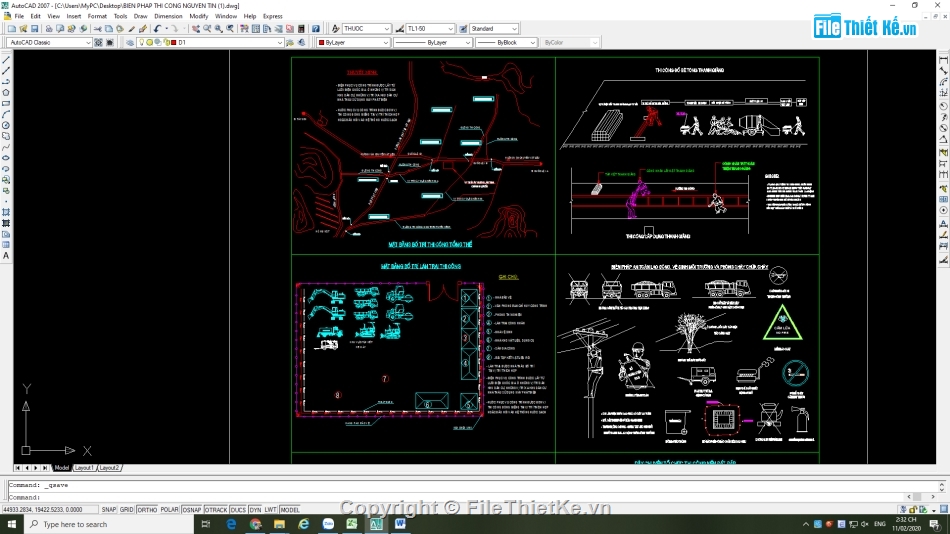Click the Plot printer icon

[x=49, y=28]
